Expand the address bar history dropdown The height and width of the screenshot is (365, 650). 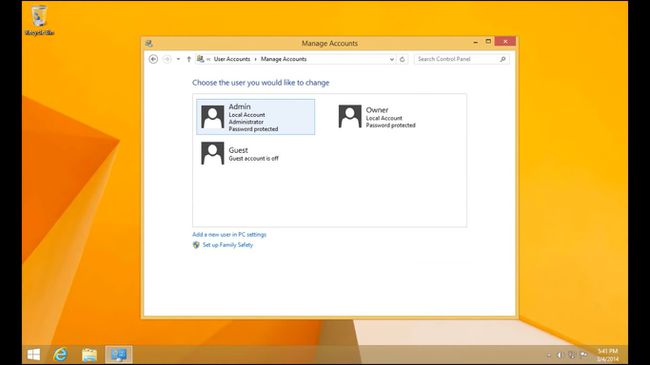pyautogui.click(x=392, y=59)
